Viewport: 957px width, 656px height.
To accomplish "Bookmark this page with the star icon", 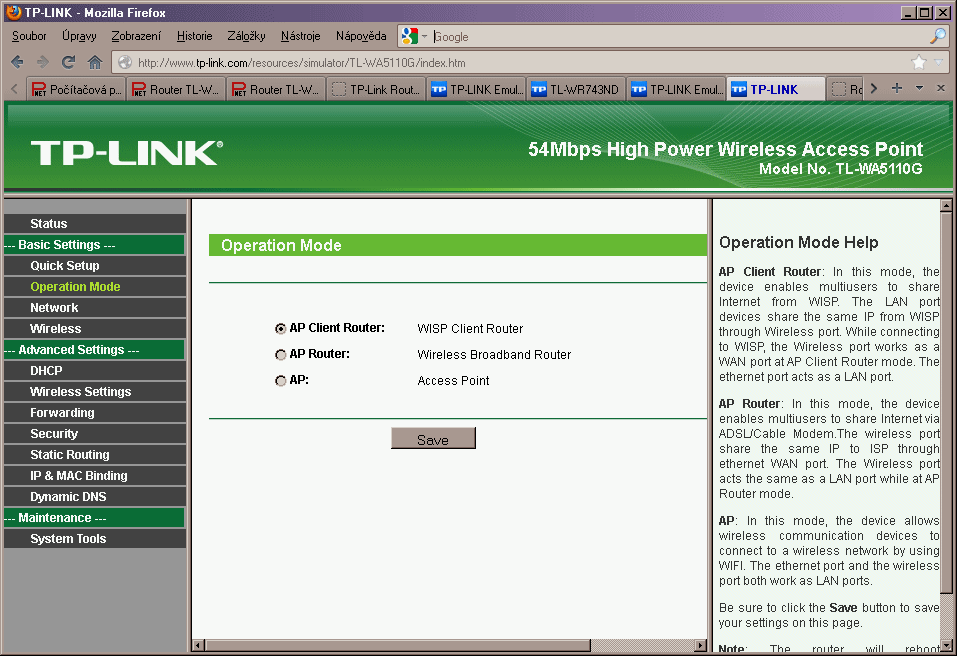I will [x=918, y=62].
